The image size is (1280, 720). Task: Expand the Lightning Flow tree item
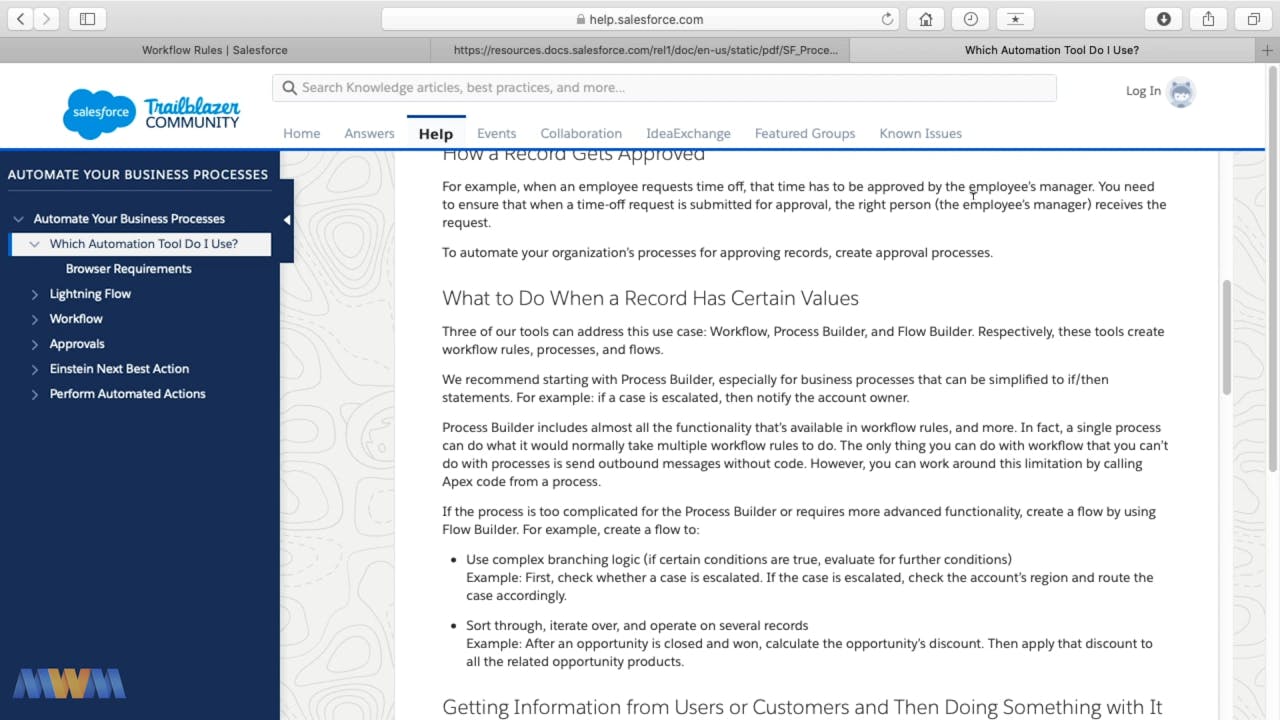pyautogui.click(x=35, y=294)
